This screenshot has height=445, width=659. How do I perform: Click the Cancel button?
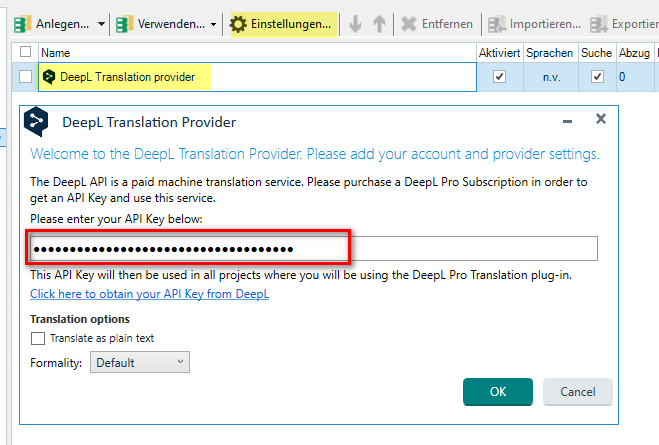point(578,392)
